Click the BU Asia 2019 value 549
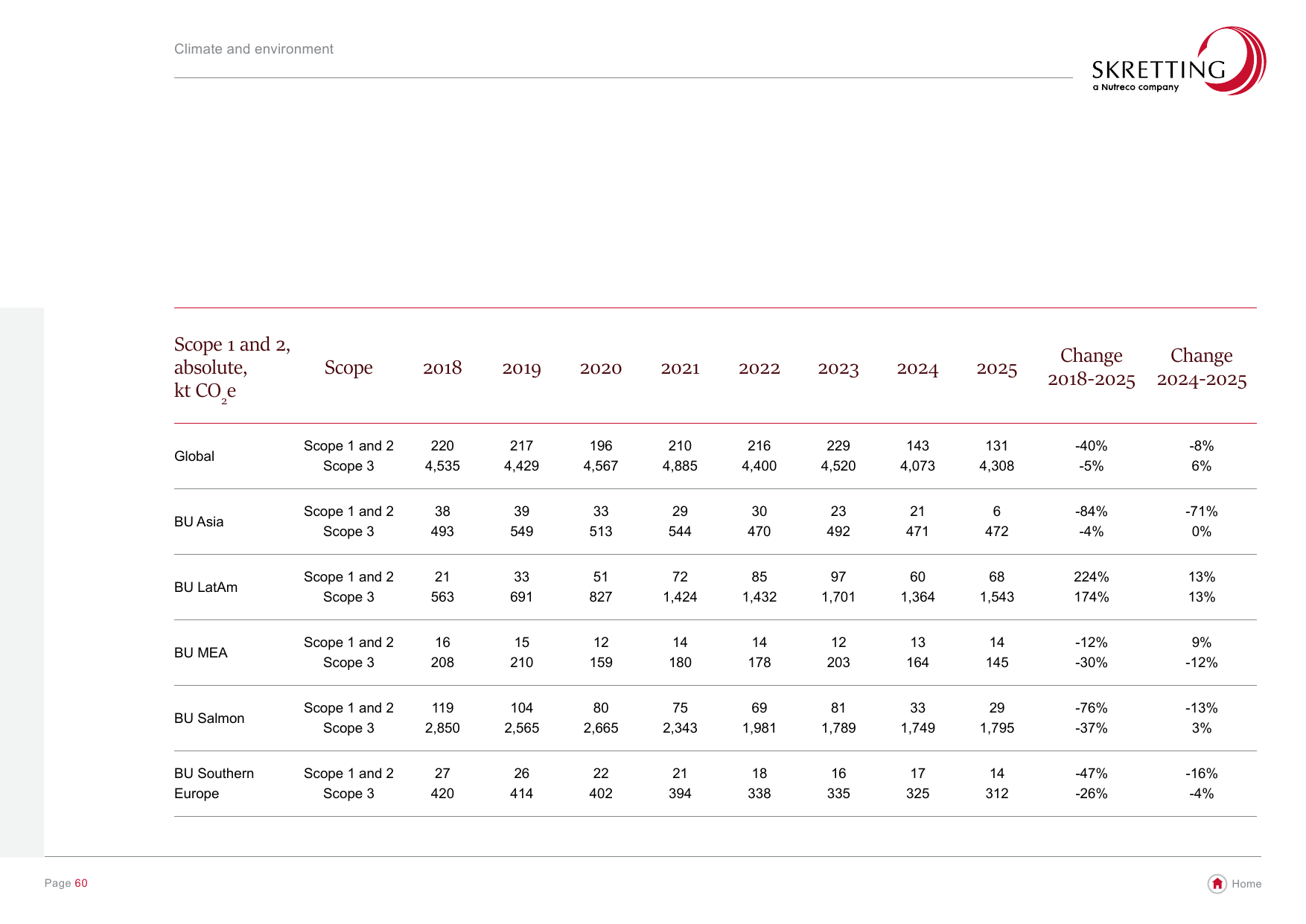 (522, 532)
